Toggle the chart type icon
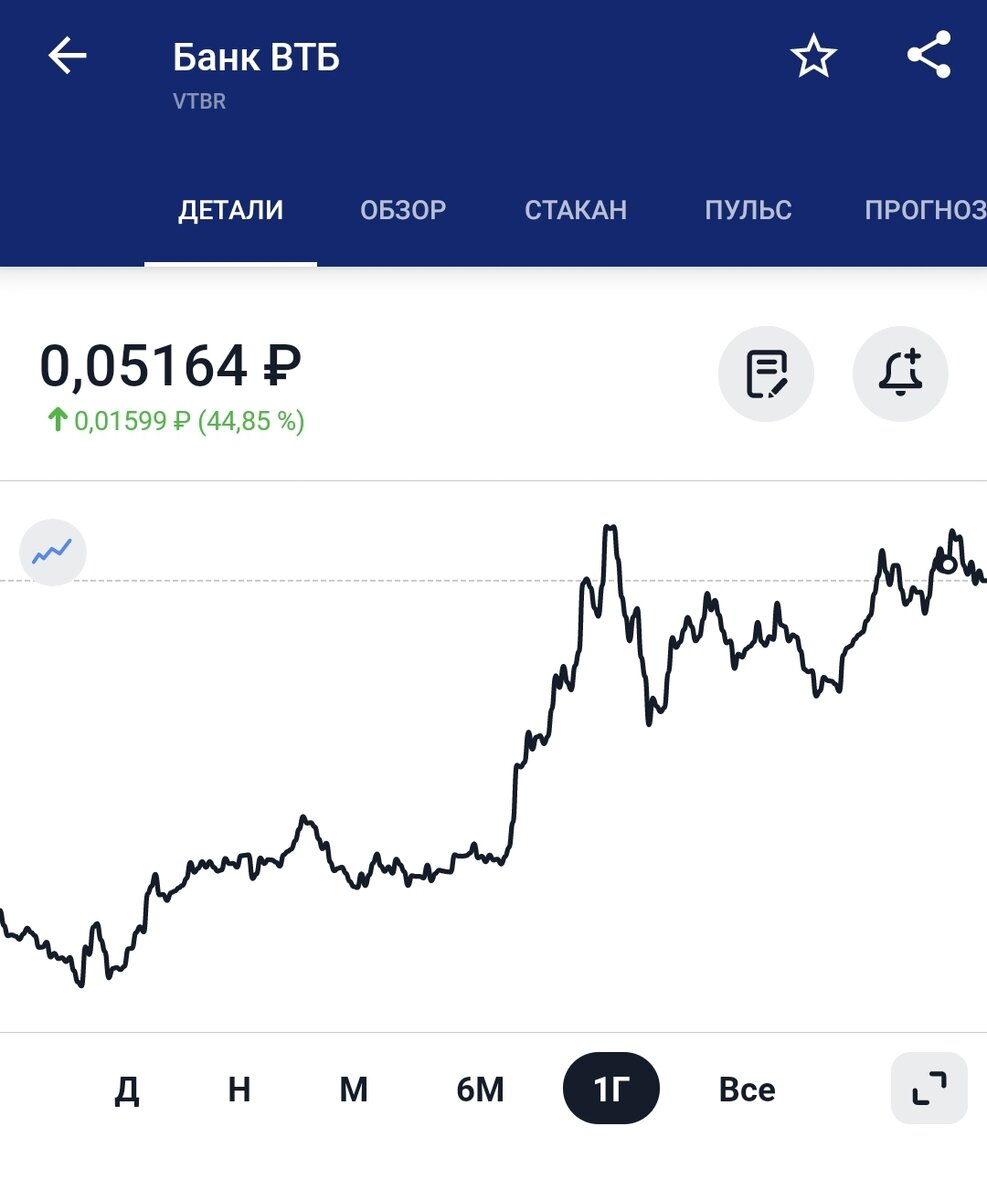The image size is (987, 1200). (53, 551)
